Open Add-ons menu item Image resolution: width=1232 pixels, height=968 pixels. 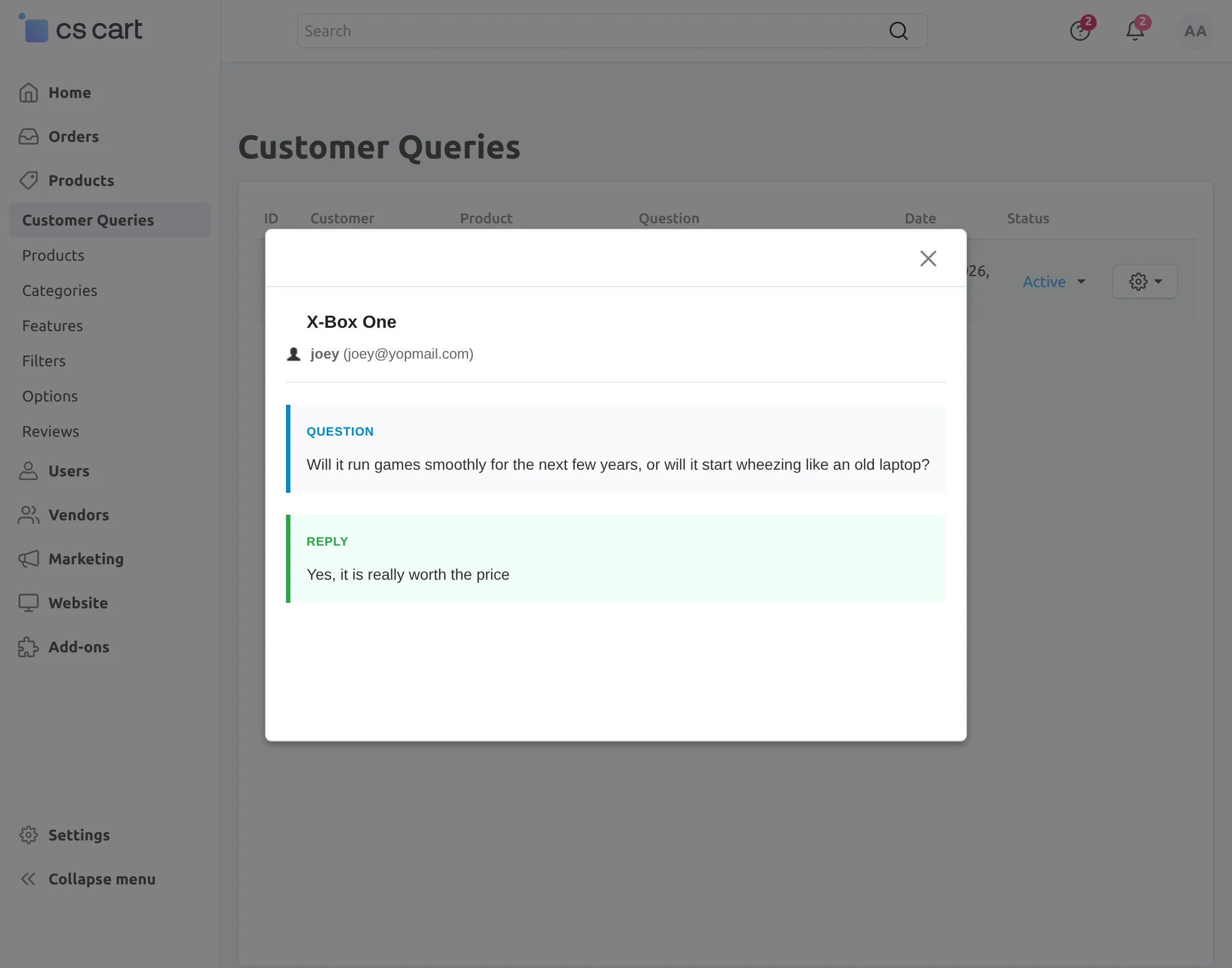click(79, 647)
